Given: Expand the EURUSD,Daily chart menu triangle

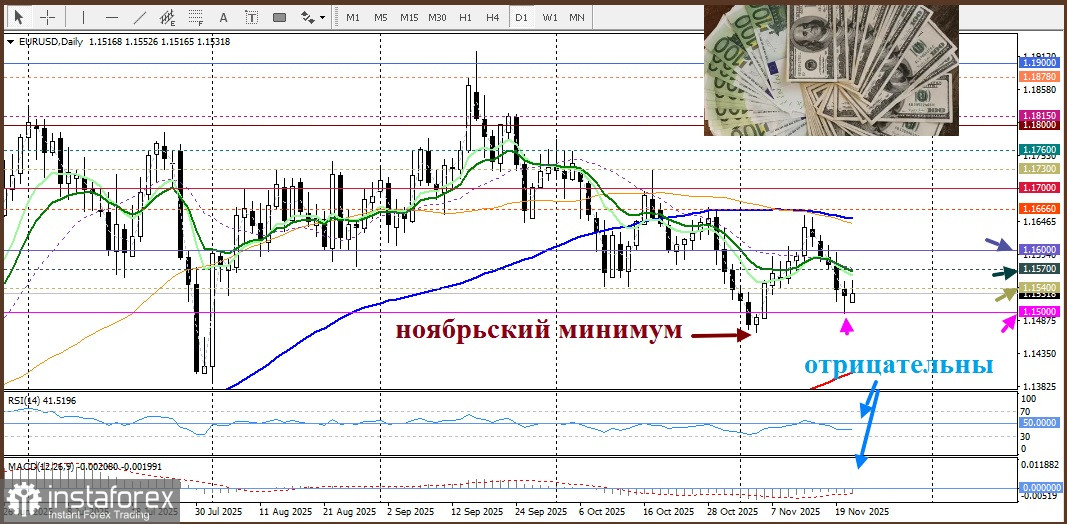Looking at the screenshot, I should (x=10, y=42).
